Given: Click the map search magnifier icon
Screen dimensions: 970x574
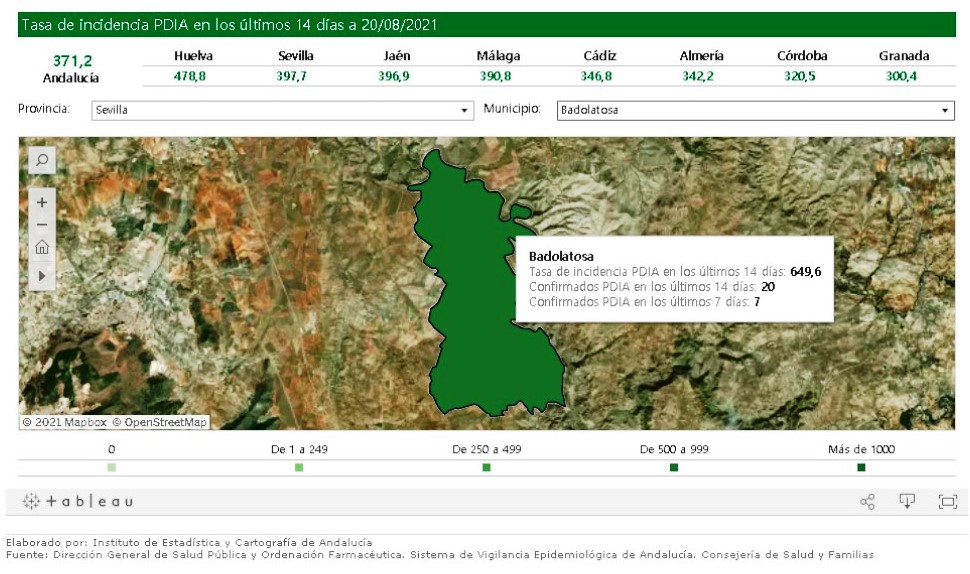Looking at the screenshot, I should coord(42,160).
